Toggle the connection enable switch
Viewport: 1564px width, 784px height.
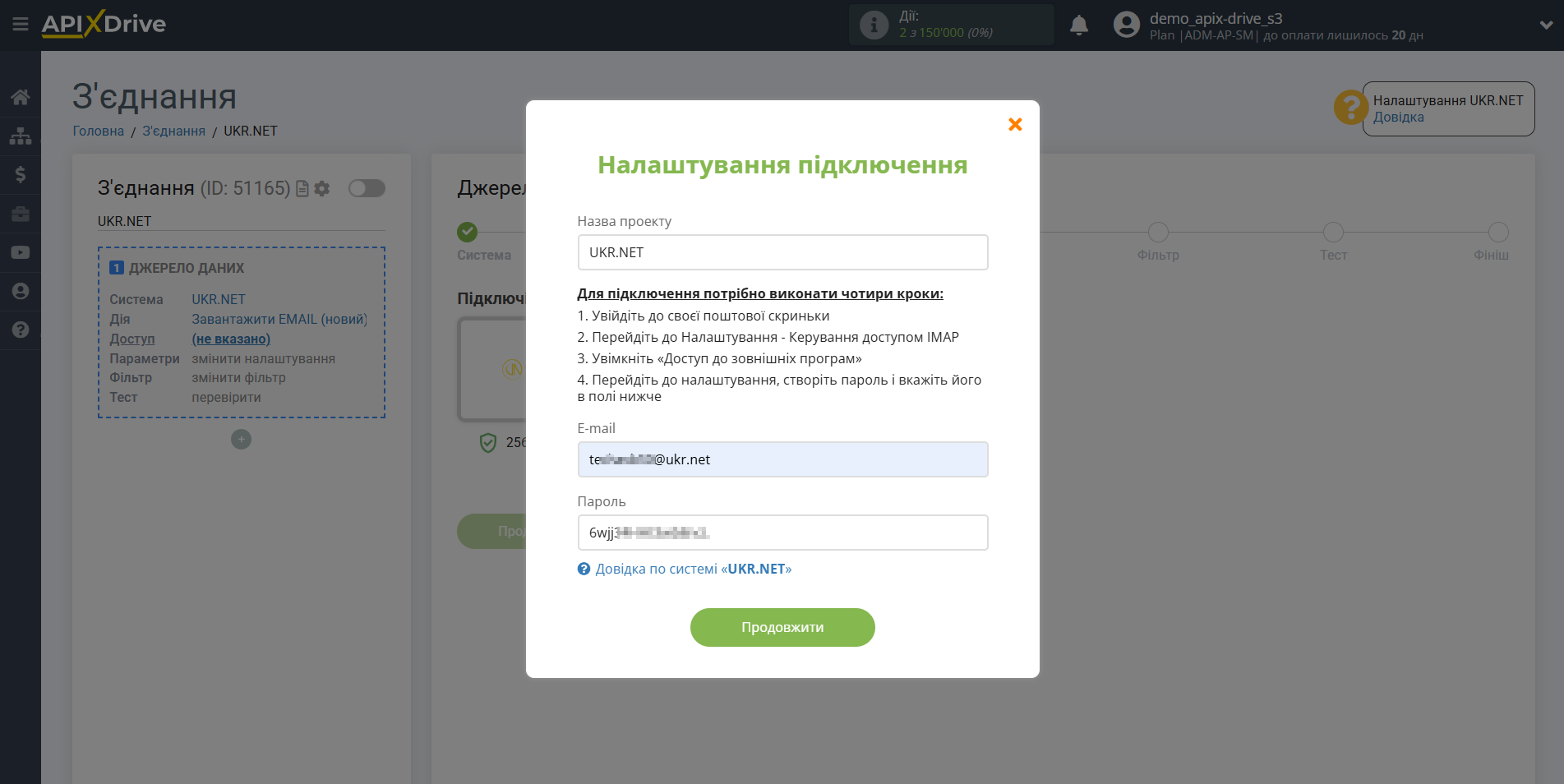367,188
